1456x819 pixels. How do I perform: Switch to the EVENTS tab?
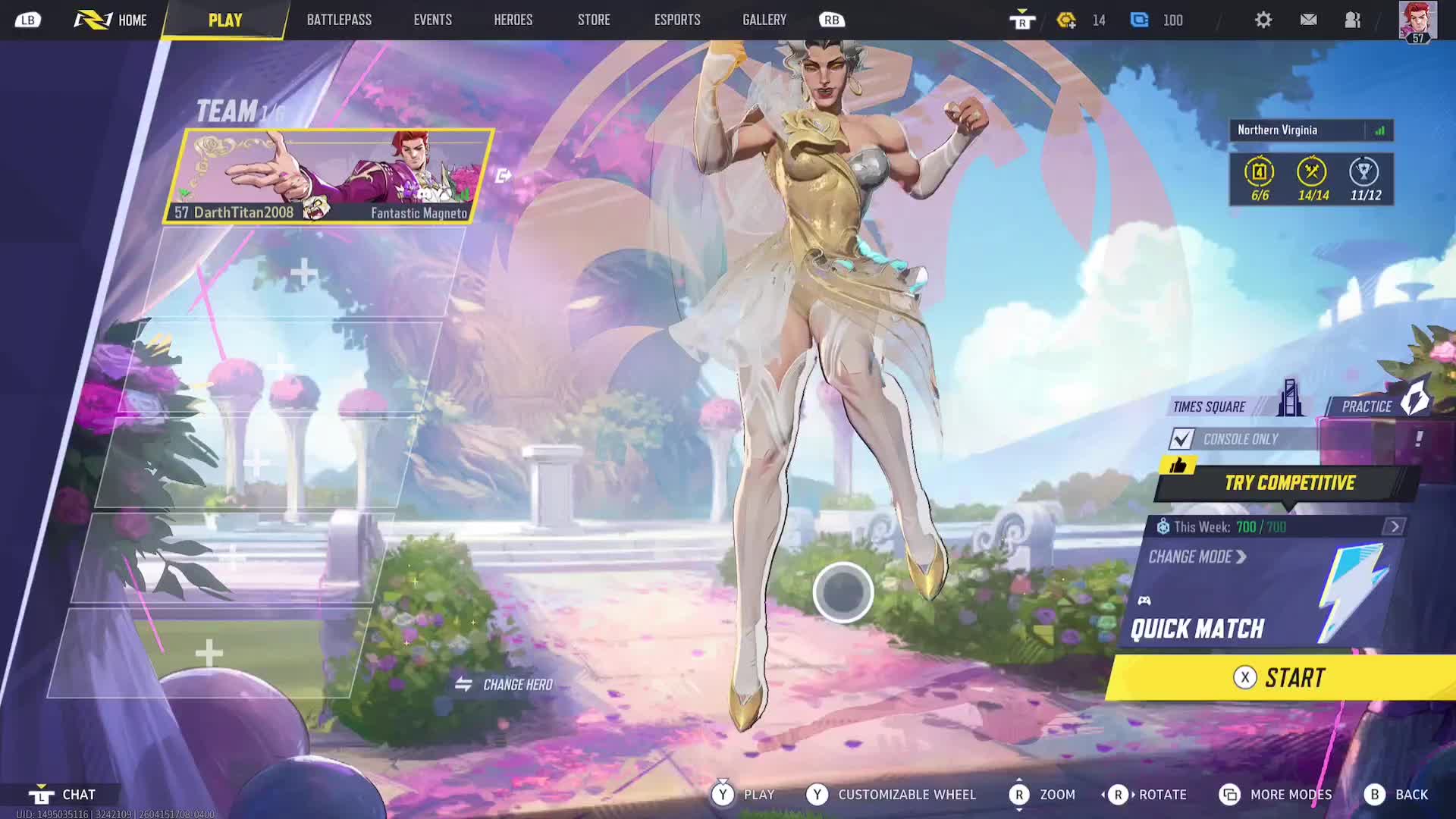(x=433, y=20)
